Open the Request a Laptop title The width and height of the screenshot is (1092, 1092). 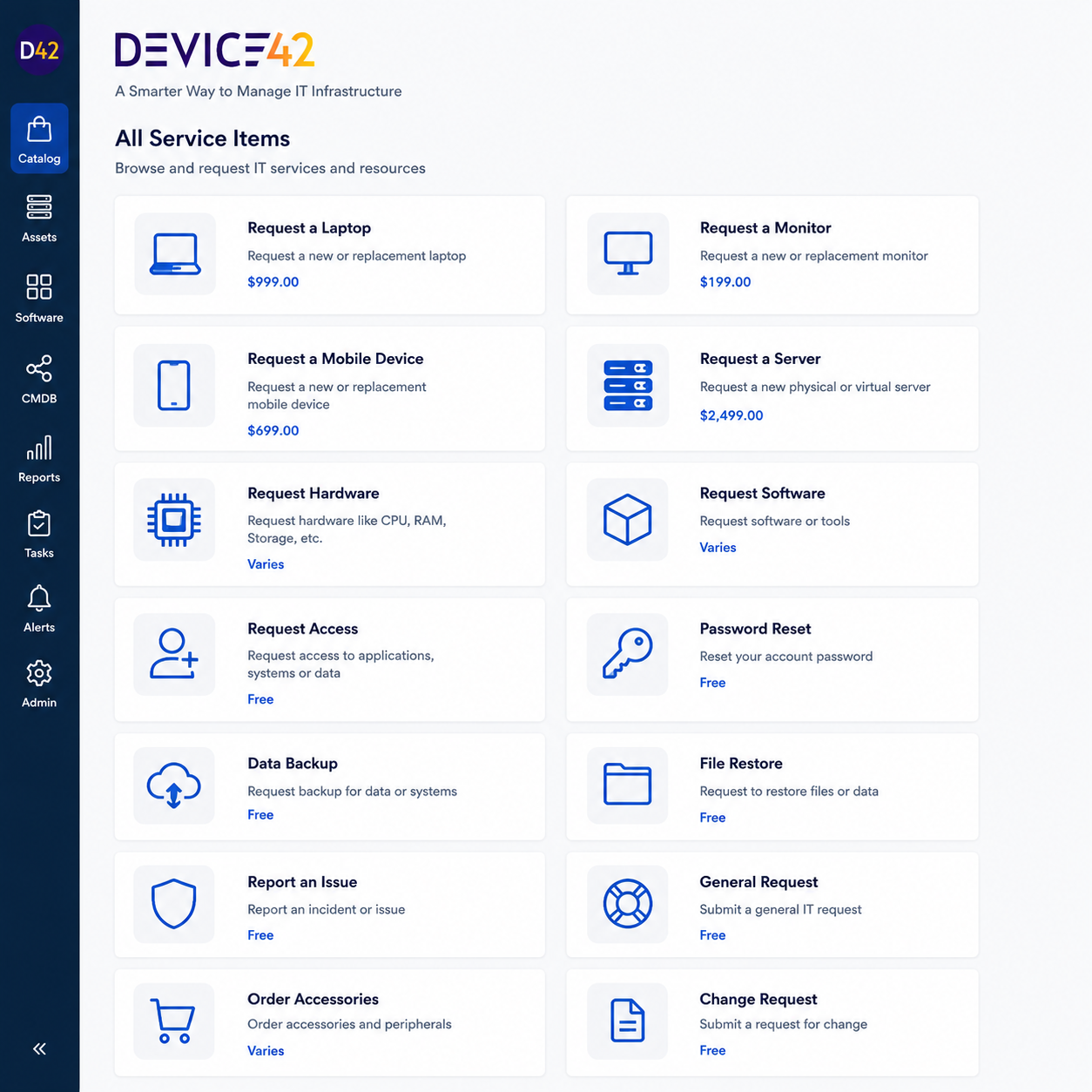(309, 228)
